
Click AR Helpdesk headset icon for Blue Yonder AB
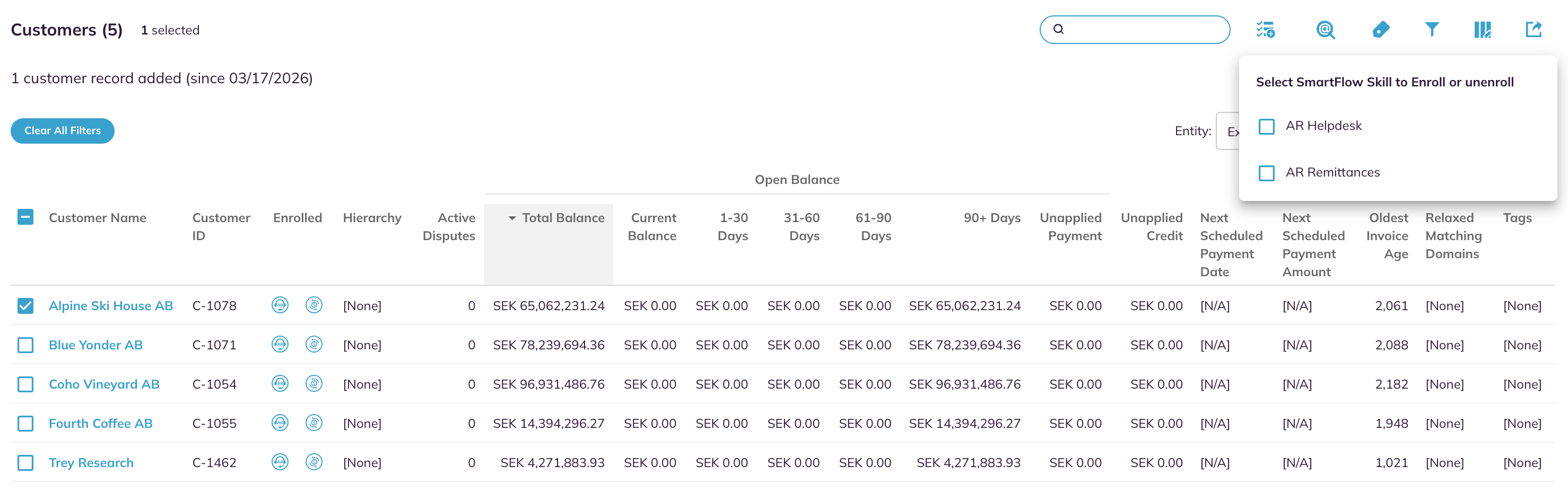click(280, 344)
